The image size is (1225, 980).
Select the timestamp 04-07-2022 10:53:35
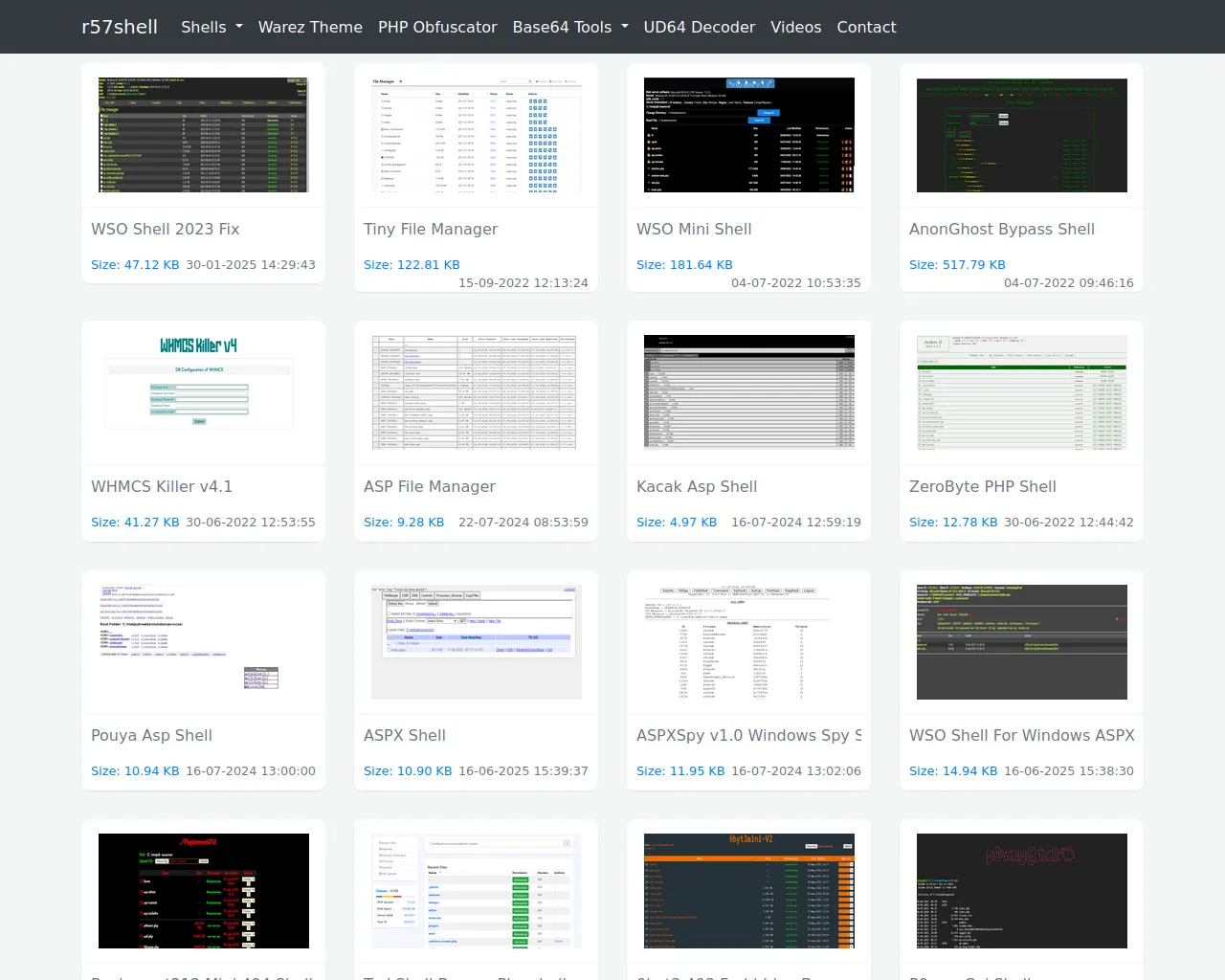796,283
